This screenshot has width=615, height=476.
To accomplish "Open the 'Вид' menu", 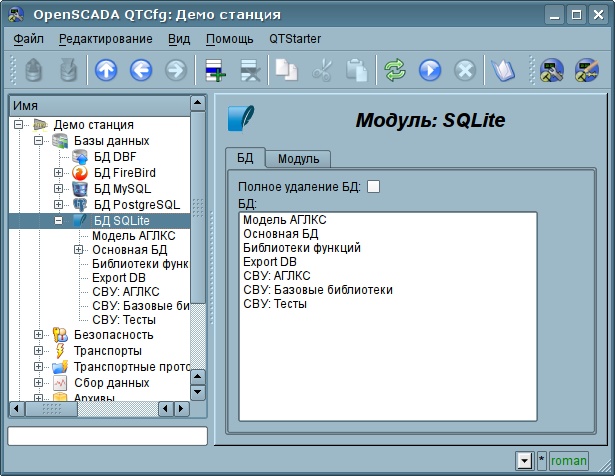I will point(179,39).
